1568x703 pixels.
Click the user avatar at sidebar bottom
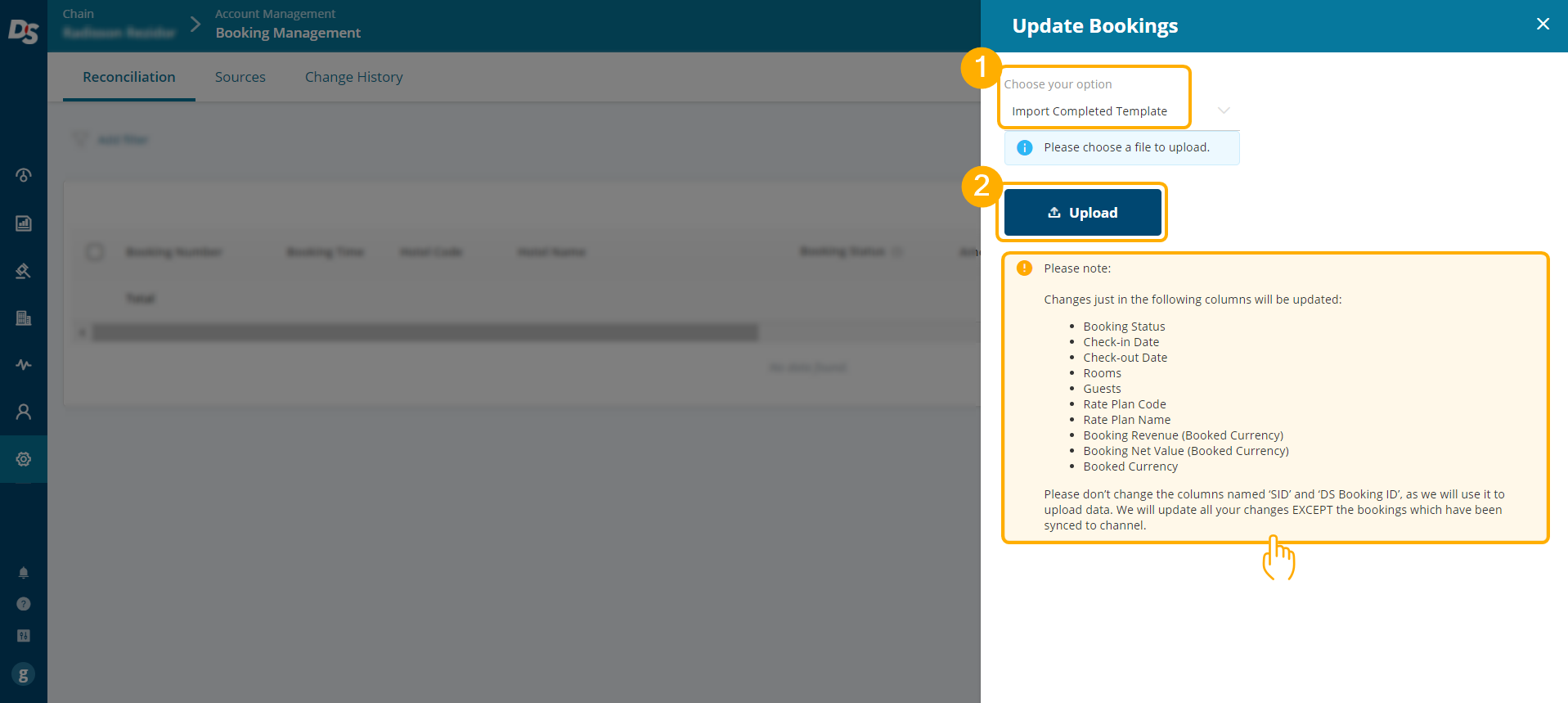point(24,674)
